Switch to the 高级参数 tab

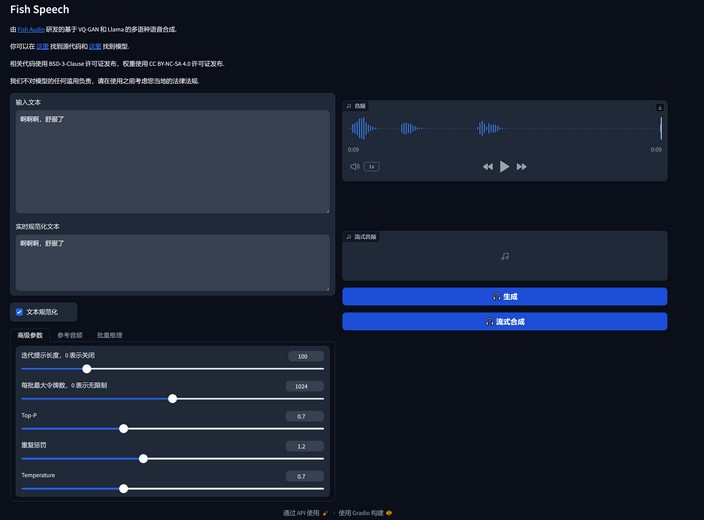click(30, 335)
